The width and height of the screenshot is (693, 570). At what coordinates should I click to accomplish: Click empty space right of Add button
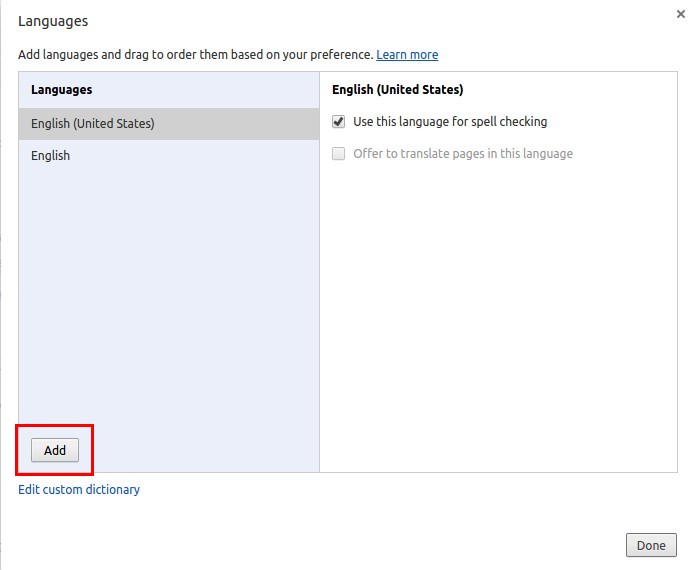tap(200, 450)
